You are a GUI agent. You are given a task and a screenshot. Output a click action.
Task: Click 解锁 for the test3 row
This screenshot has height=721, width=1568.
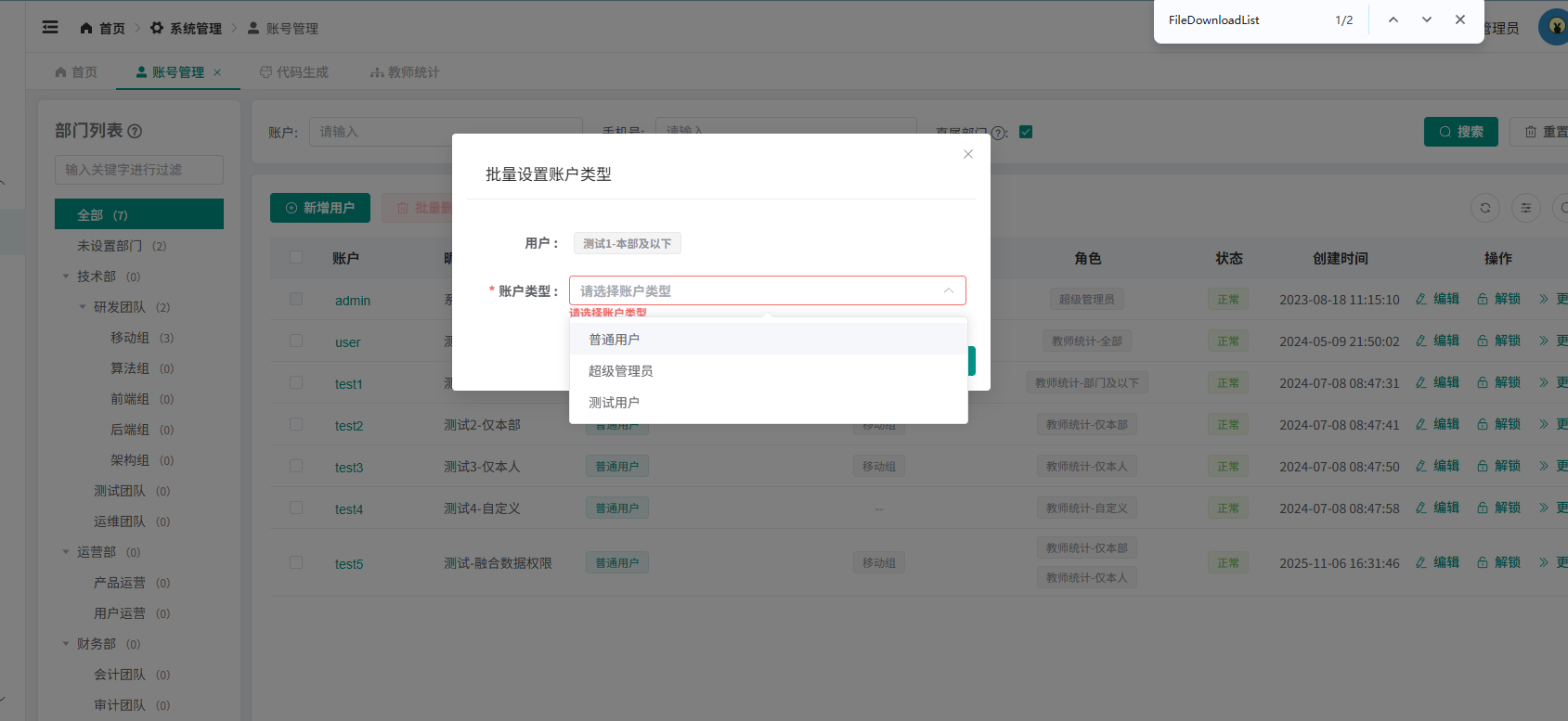pyautogui.click(x=1498, y=466)
